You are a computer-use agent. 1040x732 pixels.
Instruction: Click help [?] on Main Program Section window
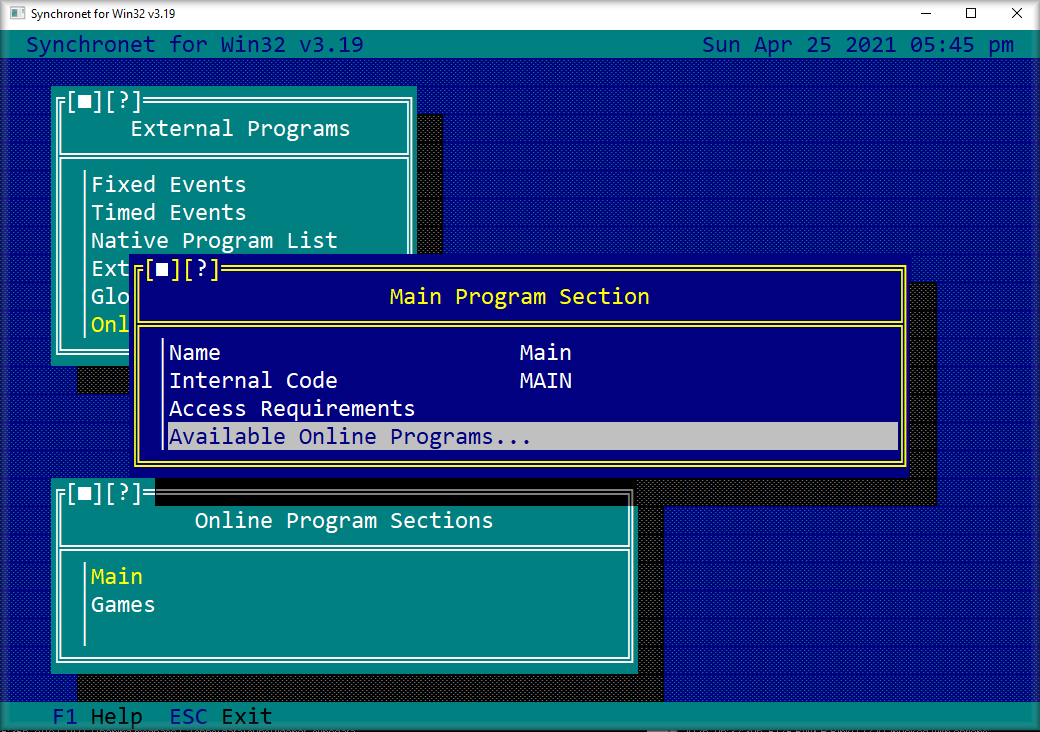(x=201, y=269)
